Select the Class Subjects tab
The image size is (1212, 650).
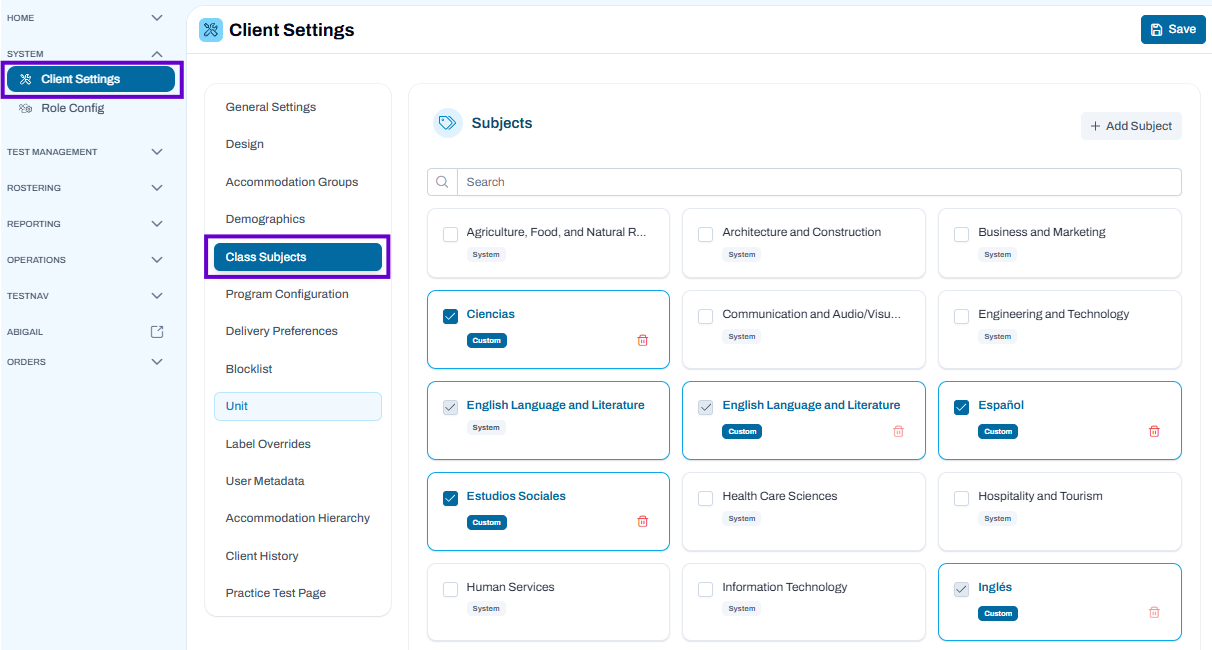click(x=298, y=257)
